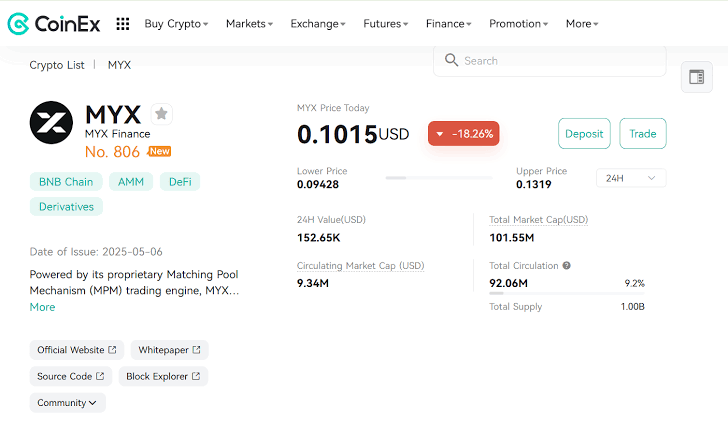Click the MYX token logo
728x421 pixels.
[x=52, y=124]
